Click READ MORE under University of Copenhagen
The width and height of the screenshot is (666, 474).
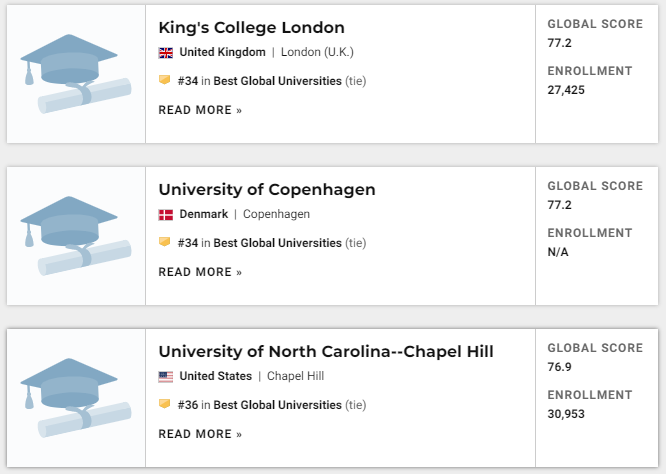(200, 272)
